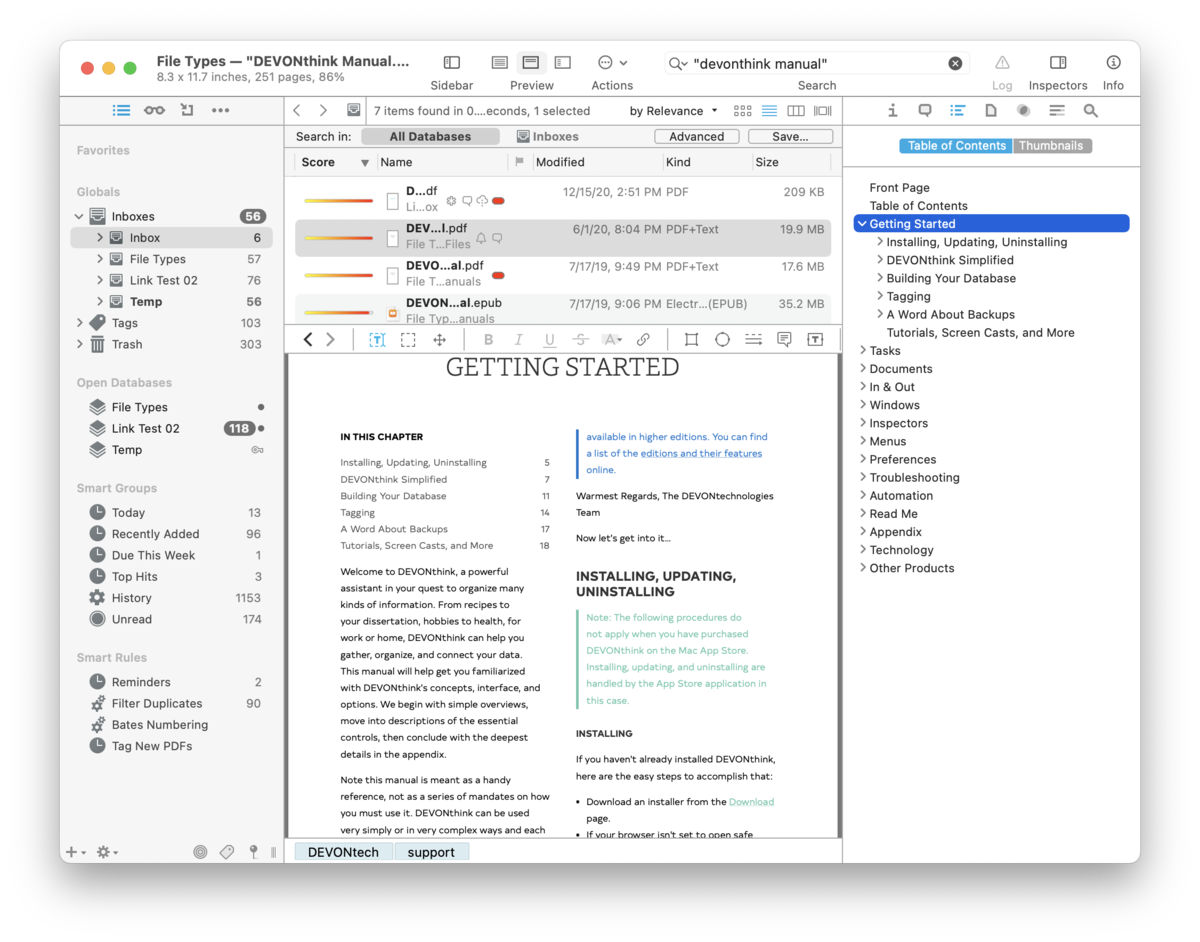Click the search field containing "devonthink manual"
This screenshot has width=1200, height=942.
pyautogui.click(x=816, y=64)
